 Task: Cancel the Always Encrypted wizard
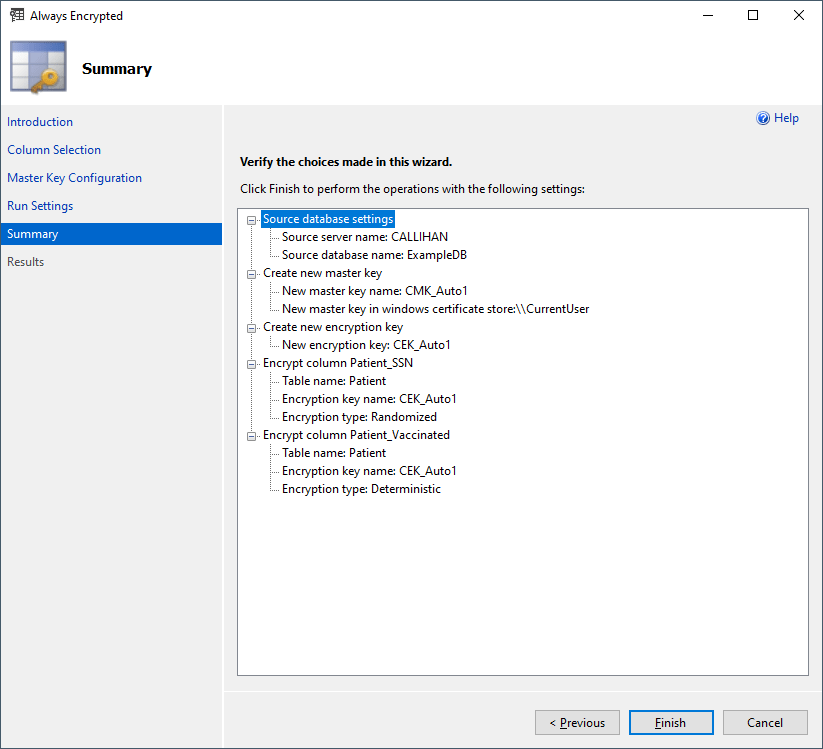click(x=764, y=723)
